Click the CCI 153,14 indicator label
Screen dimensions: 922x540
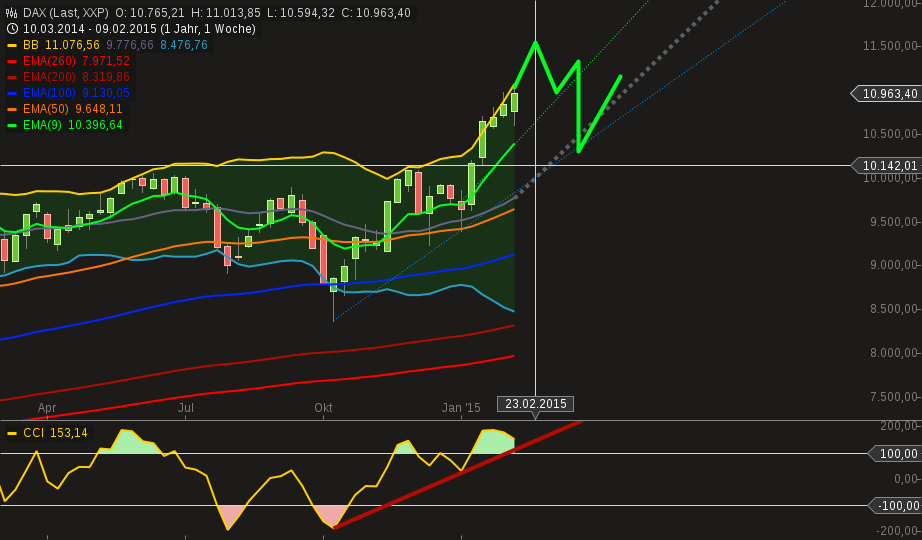[55, 433]
